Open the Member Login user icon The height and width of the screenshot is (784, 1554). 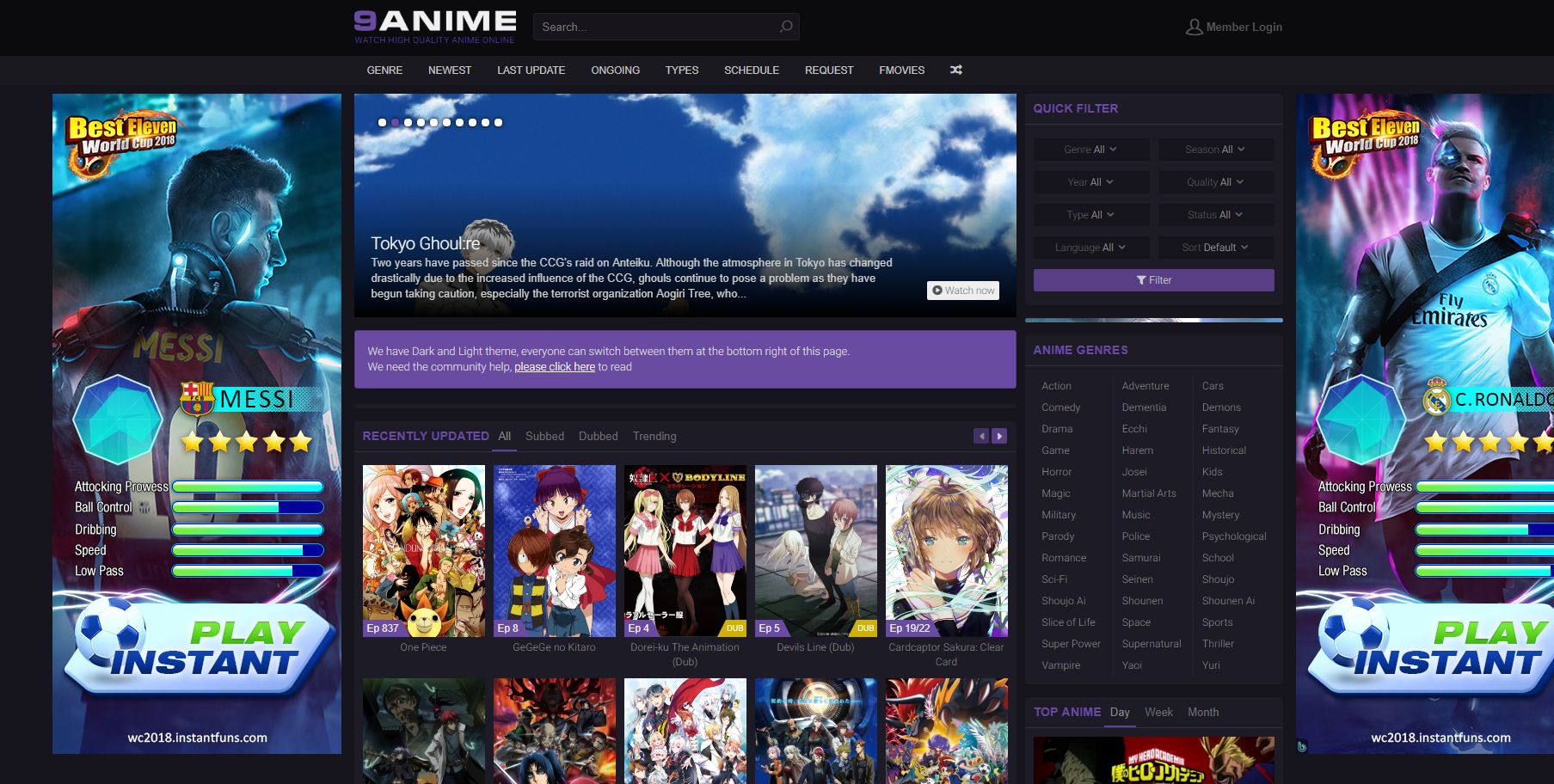[x=1194, y=28]
